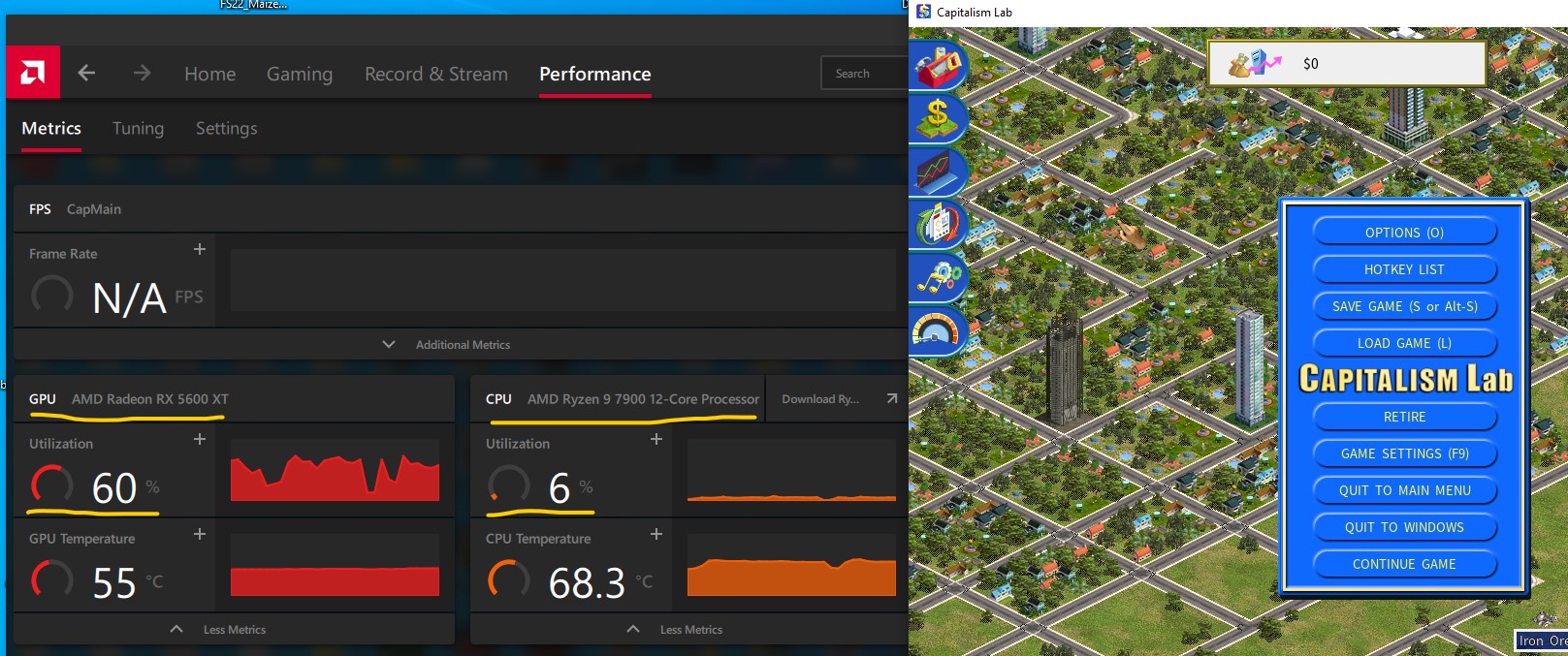Viewport: 1568px width, 656px height.
Task: Click the Capitalism Lab window title icon
Action: (923, 12)
